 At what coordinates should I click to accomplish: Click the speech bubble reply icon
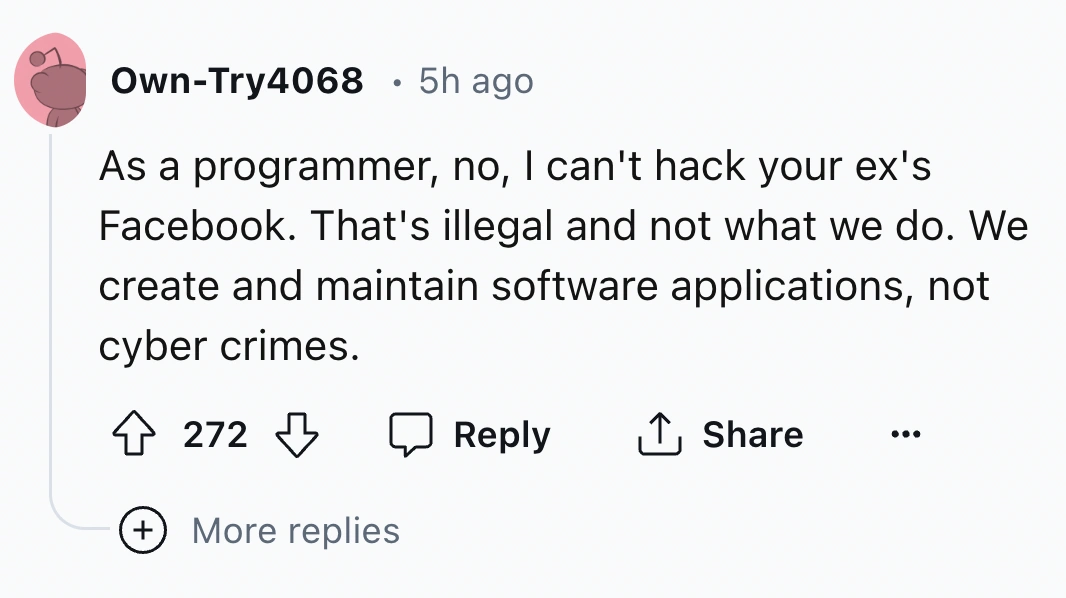(x=411, y=434)
